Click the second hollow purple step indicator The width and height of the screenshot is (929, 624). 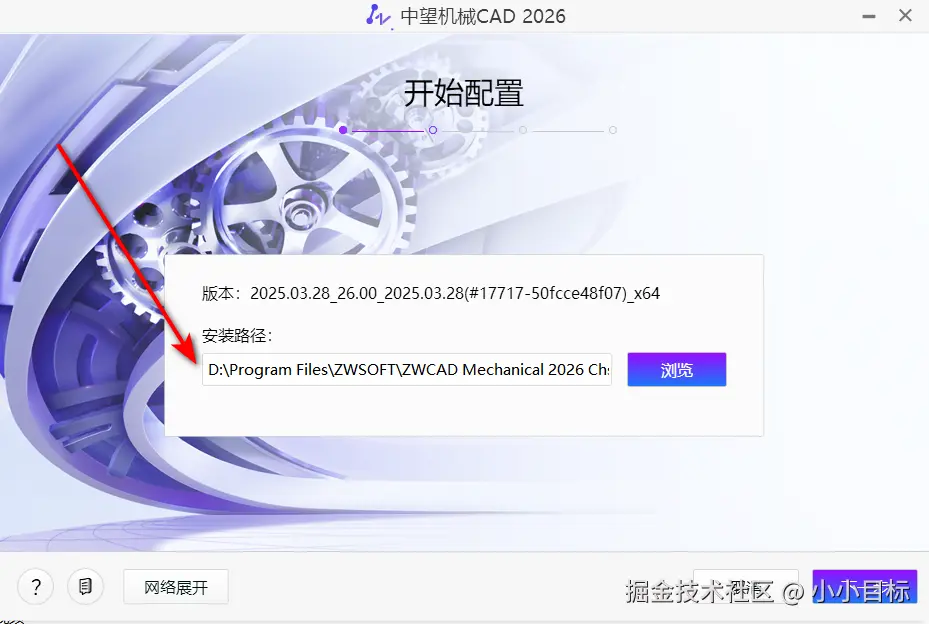point(433,130)
